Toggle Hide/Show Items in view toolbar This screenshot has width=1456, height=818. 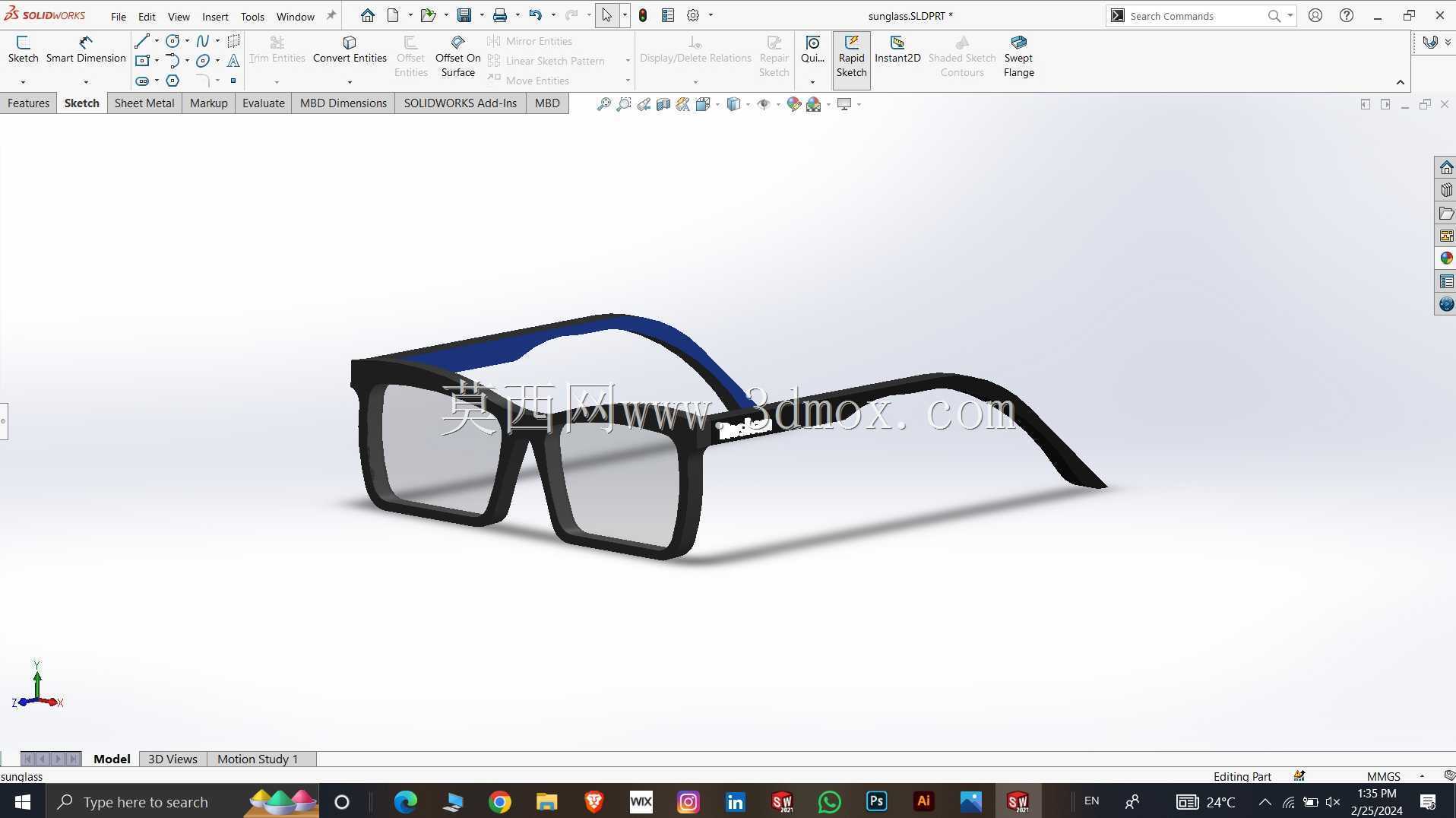point(764,104)
